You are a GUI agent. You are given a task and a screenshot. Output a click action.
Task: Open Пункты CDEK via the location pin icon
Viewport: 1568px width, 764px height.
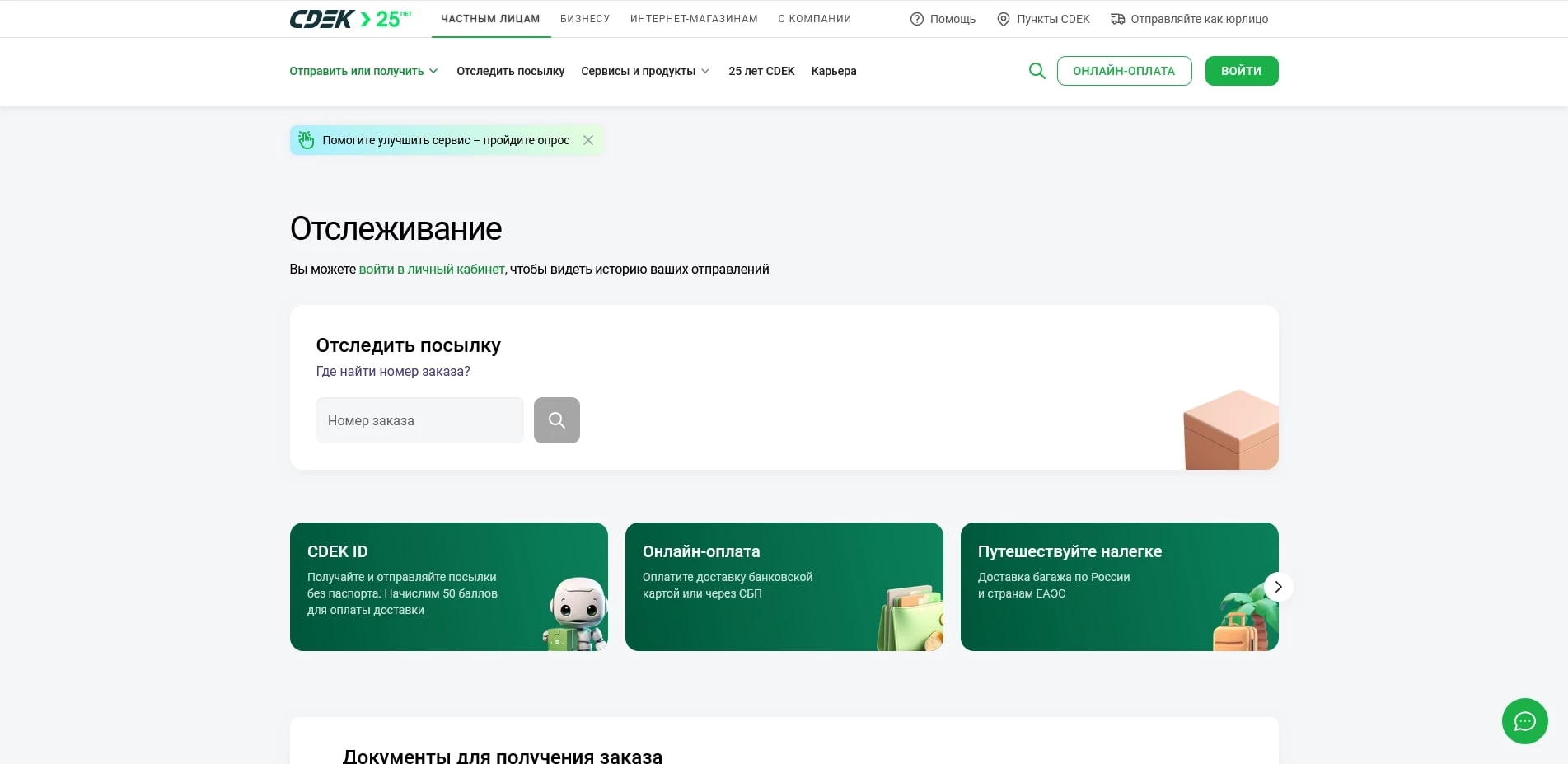[x=1003, y=18]
